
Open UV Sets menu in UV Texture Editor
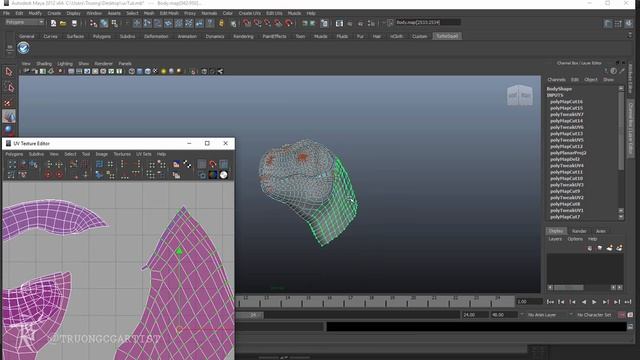[144, 154]
